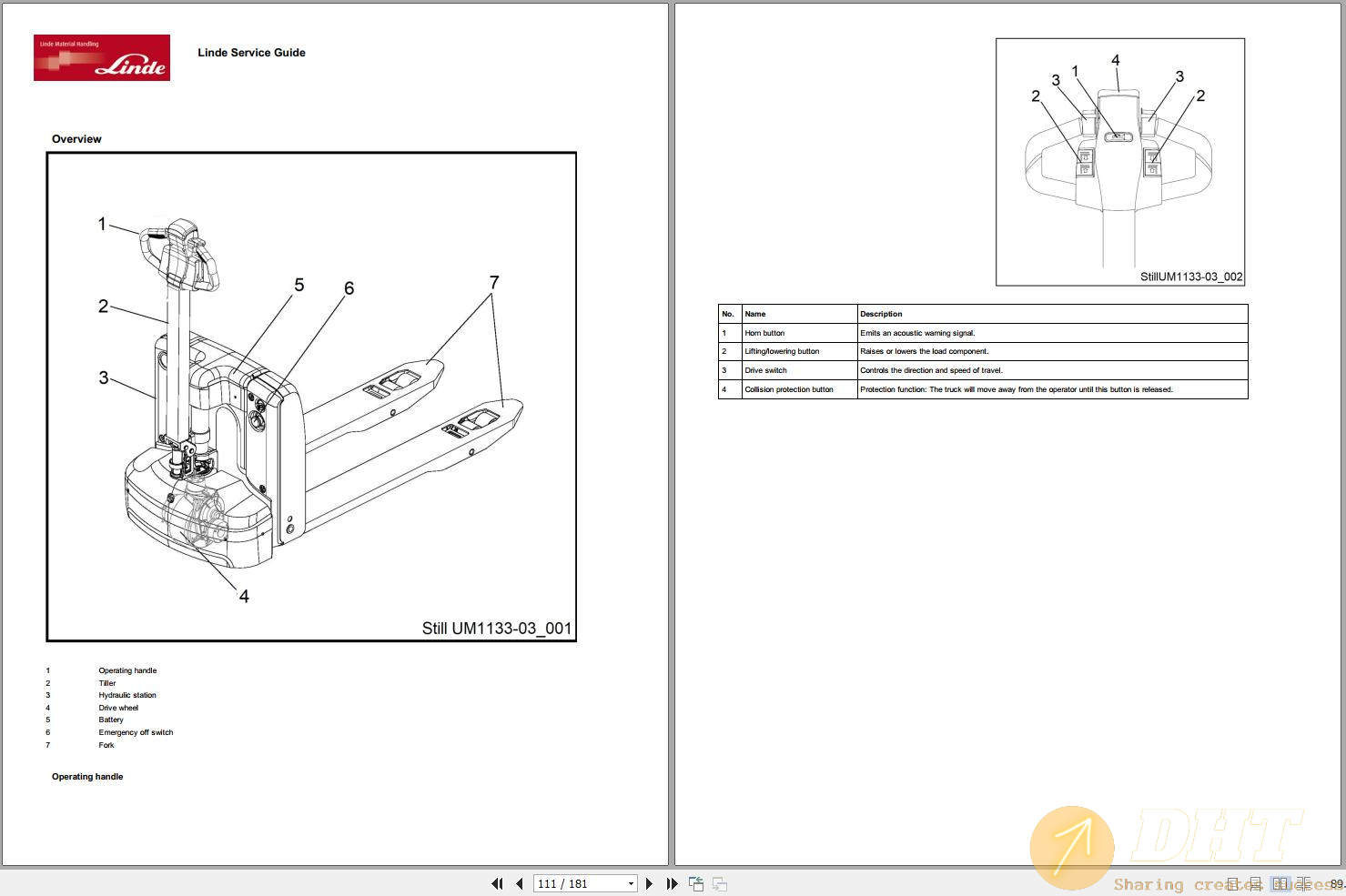
Task: Click 'Horn button' table cell
Action: [800, 333]
